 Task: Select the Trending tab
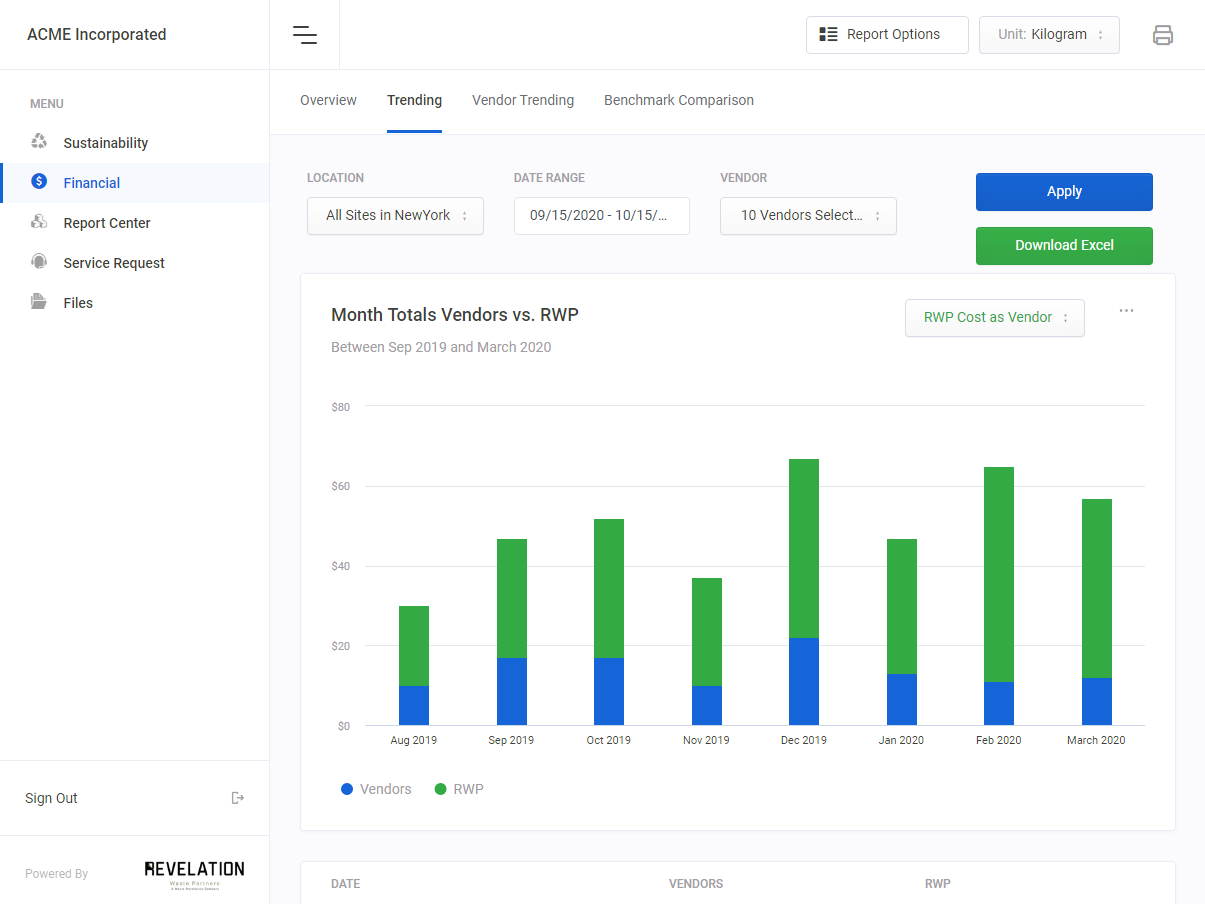414,100
